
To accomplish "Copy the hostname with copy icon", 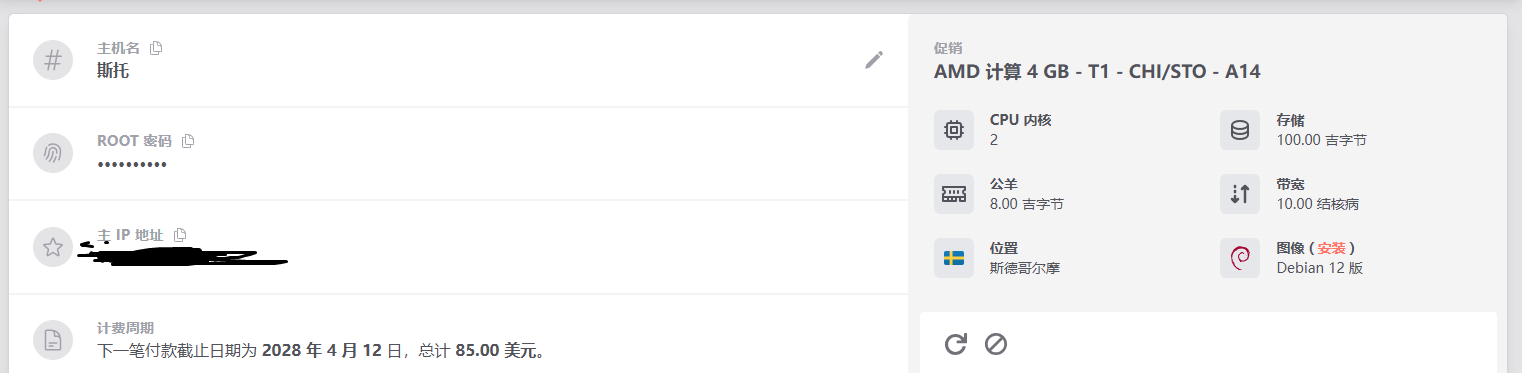I will tap(156, 48).
